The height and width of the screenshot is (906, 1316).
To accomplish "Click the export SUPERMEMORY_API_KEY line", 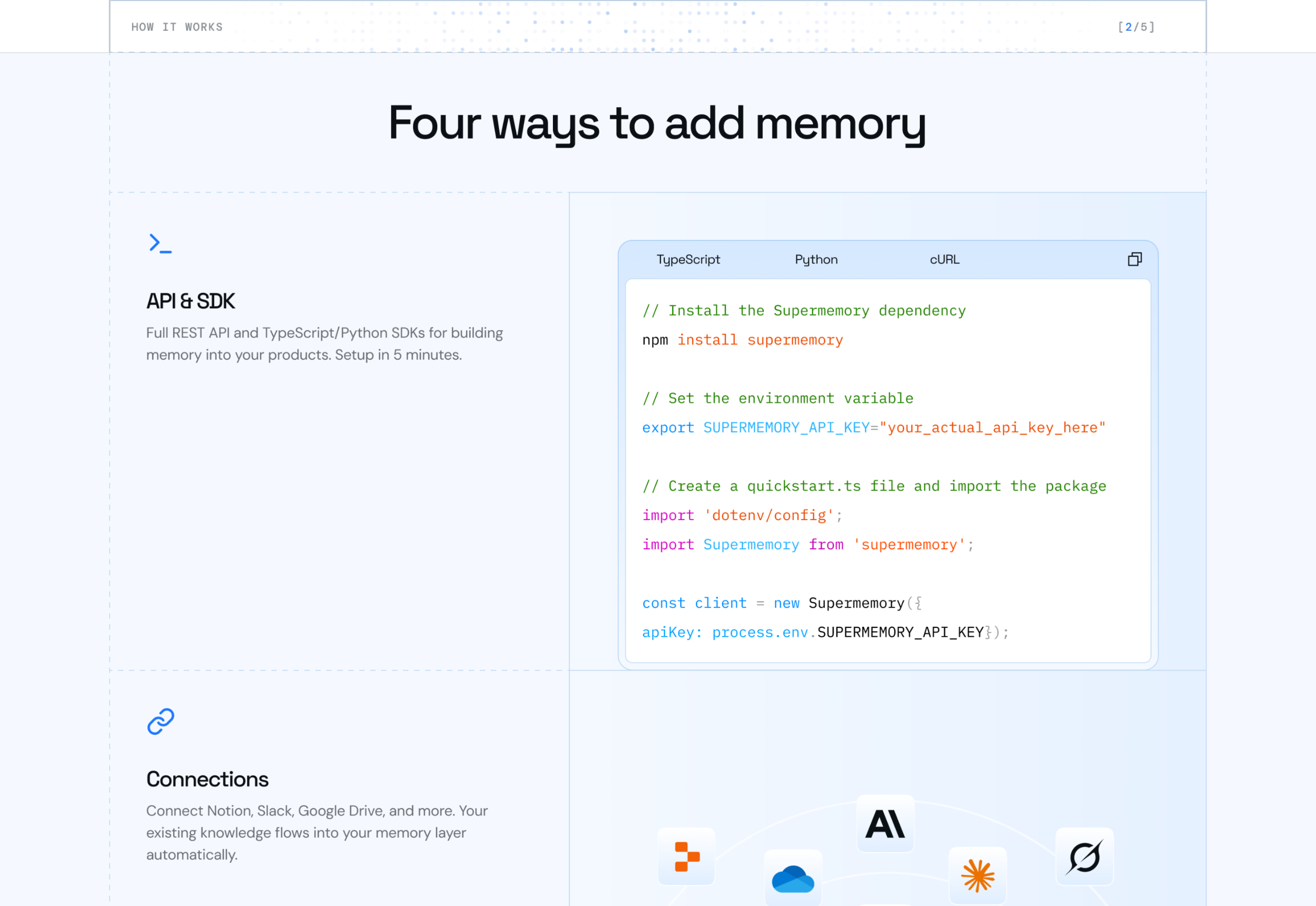I will pyautogui.click(x=873, y=427).
